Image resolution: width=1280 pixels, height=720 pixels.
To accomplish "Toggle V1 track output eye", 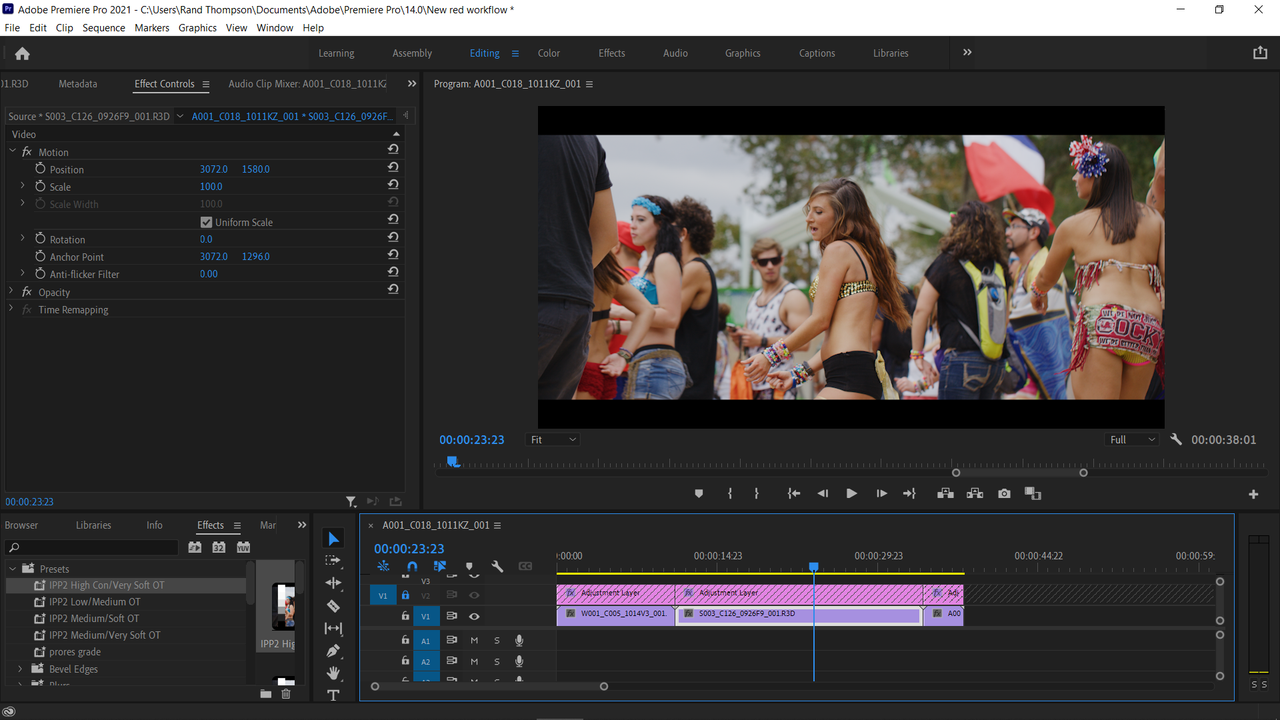I will [x=474, y=616].
